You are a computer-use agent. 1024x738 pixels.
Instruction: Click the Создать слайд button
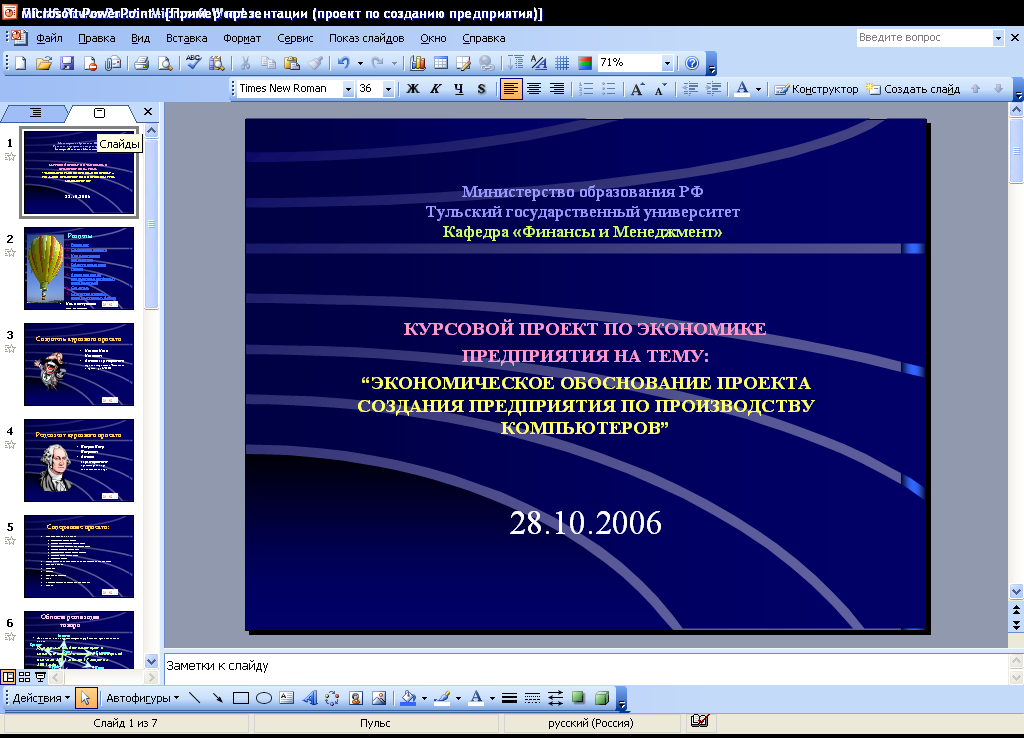913,89
